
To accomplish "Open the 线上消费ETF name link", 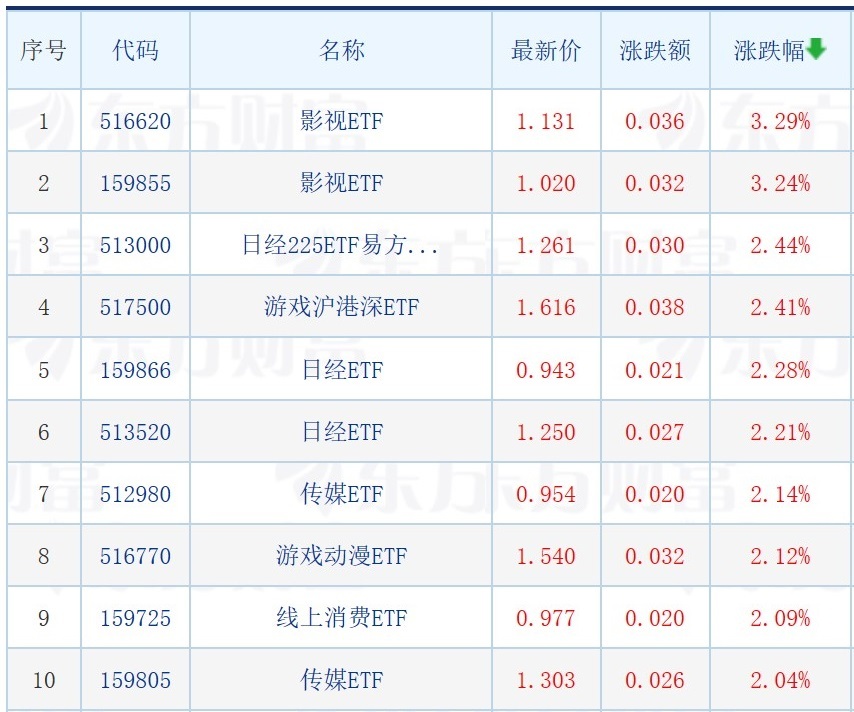I will [341, 618].
